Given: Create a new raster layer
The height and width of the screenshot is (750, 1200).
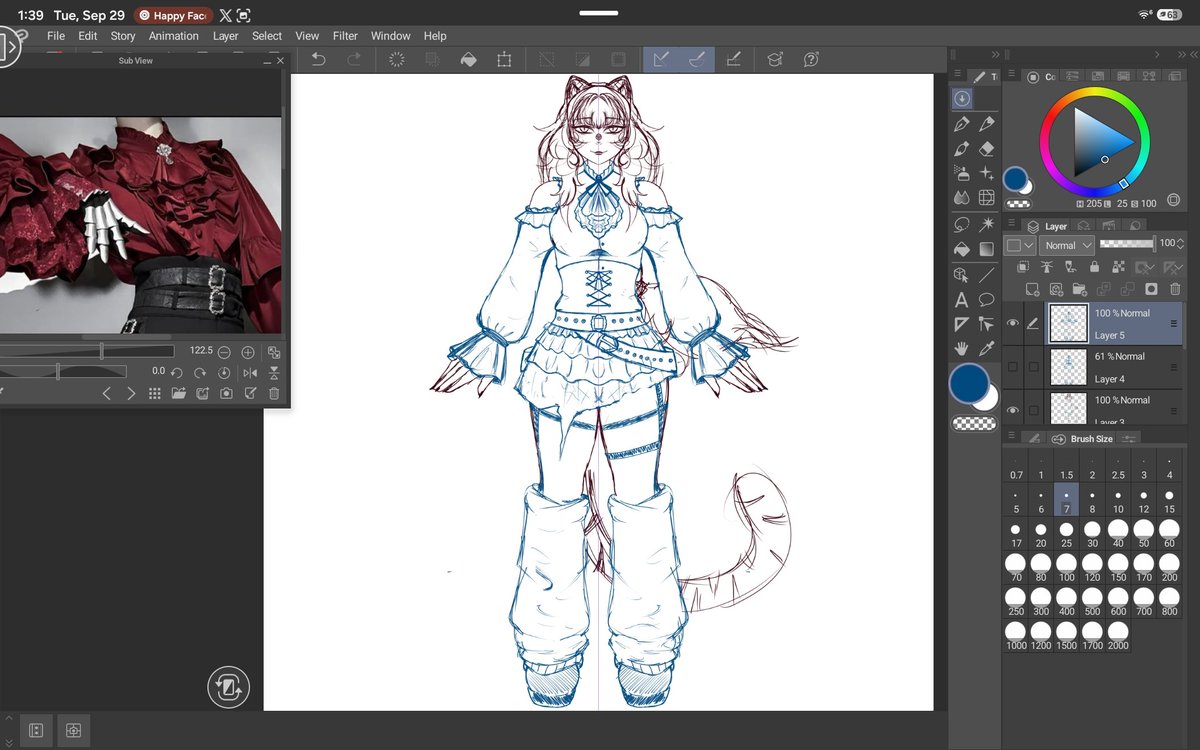Looking at the screenshot, I should (1031, 289).
